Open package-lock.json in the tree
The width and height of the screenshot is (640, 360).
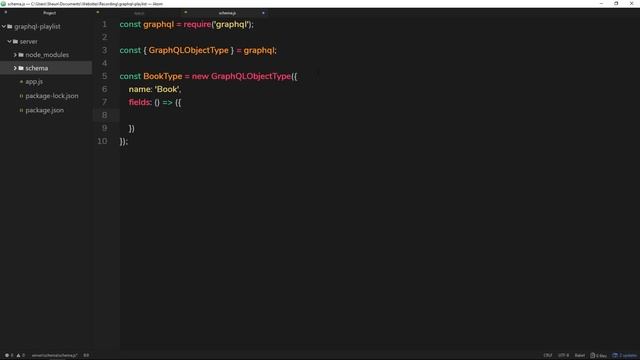pos(52,96)
